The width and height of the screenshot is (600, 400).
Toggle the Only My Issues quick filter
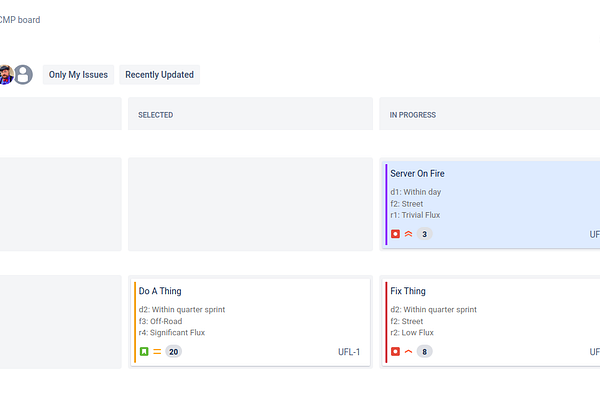click(78, 75)
